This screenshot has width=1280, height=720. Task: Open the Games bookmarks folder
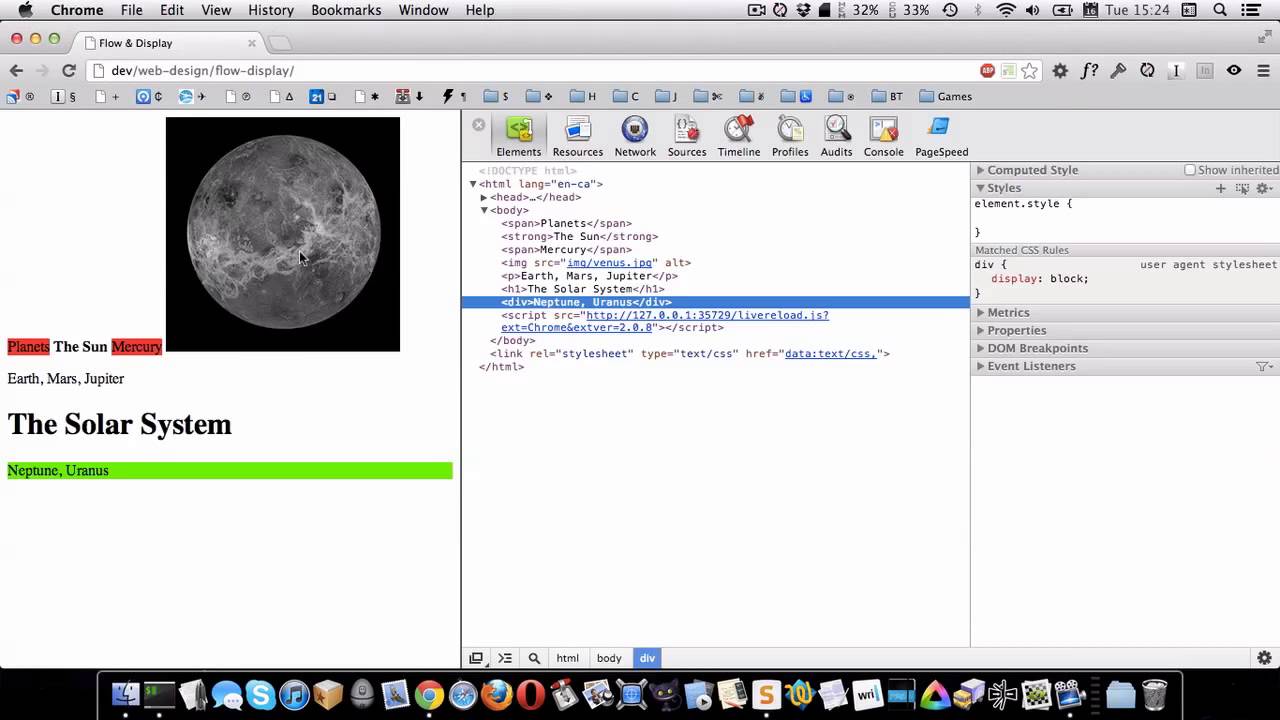click(x=945, y=97)
